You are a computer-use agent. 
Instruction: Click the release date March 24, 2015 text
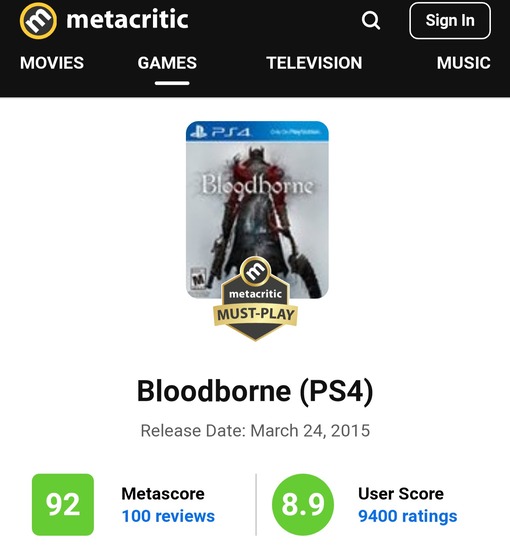310,431
